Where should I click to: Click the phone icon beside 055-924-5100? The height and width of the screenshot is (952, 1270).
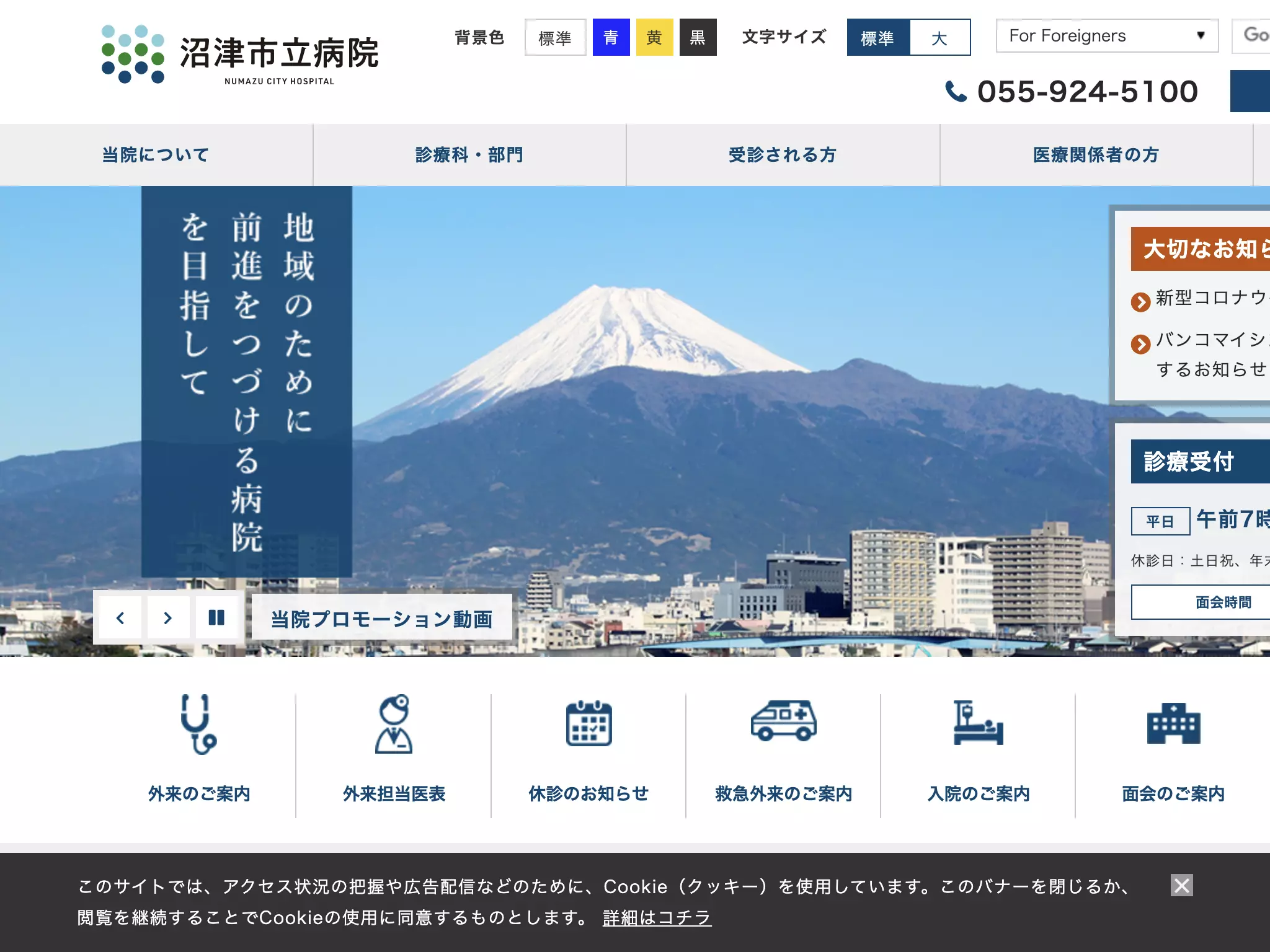[x=956, y=92]
